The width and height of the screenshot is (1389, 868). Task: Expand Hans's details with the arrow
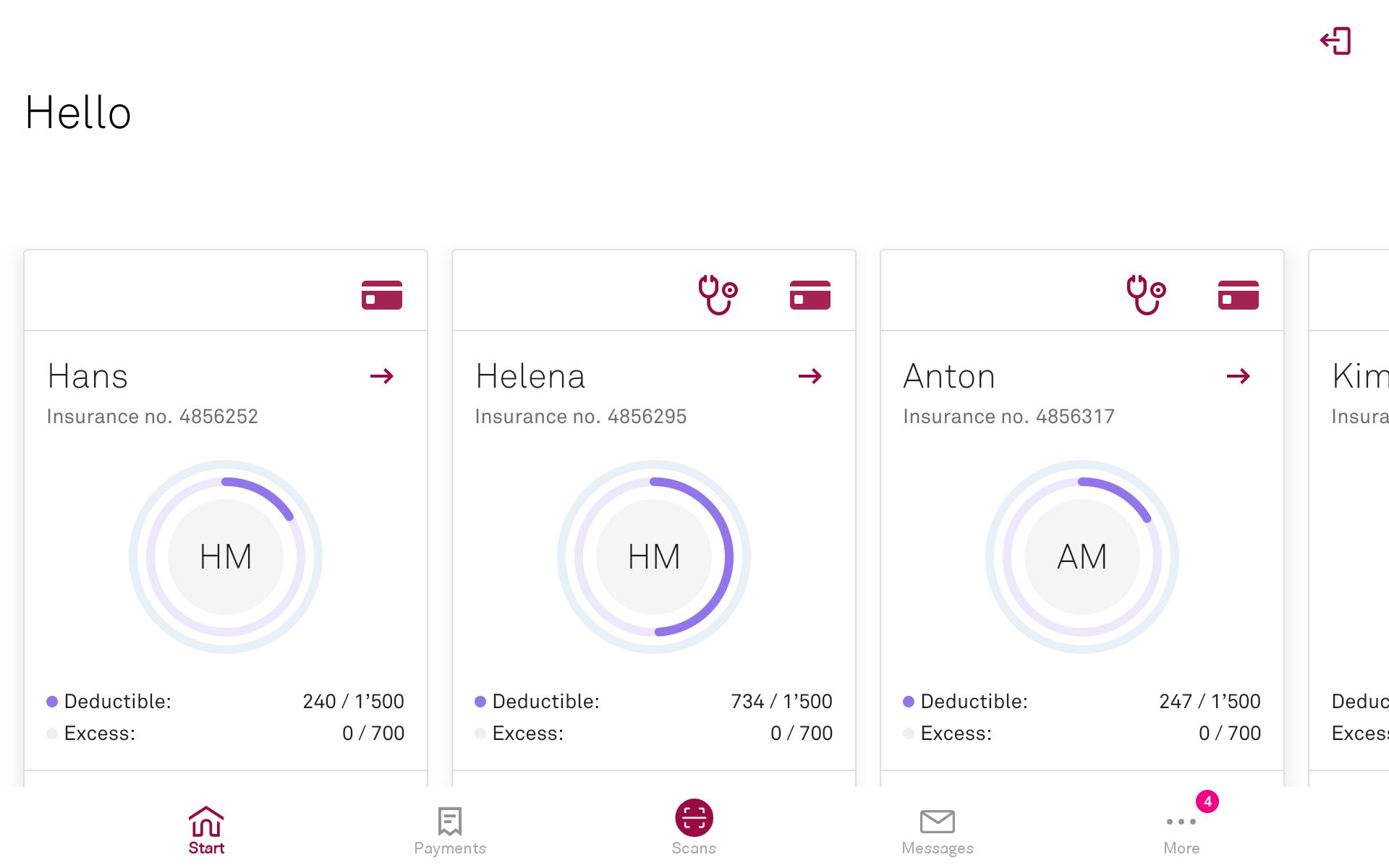(x=381, y=376)
